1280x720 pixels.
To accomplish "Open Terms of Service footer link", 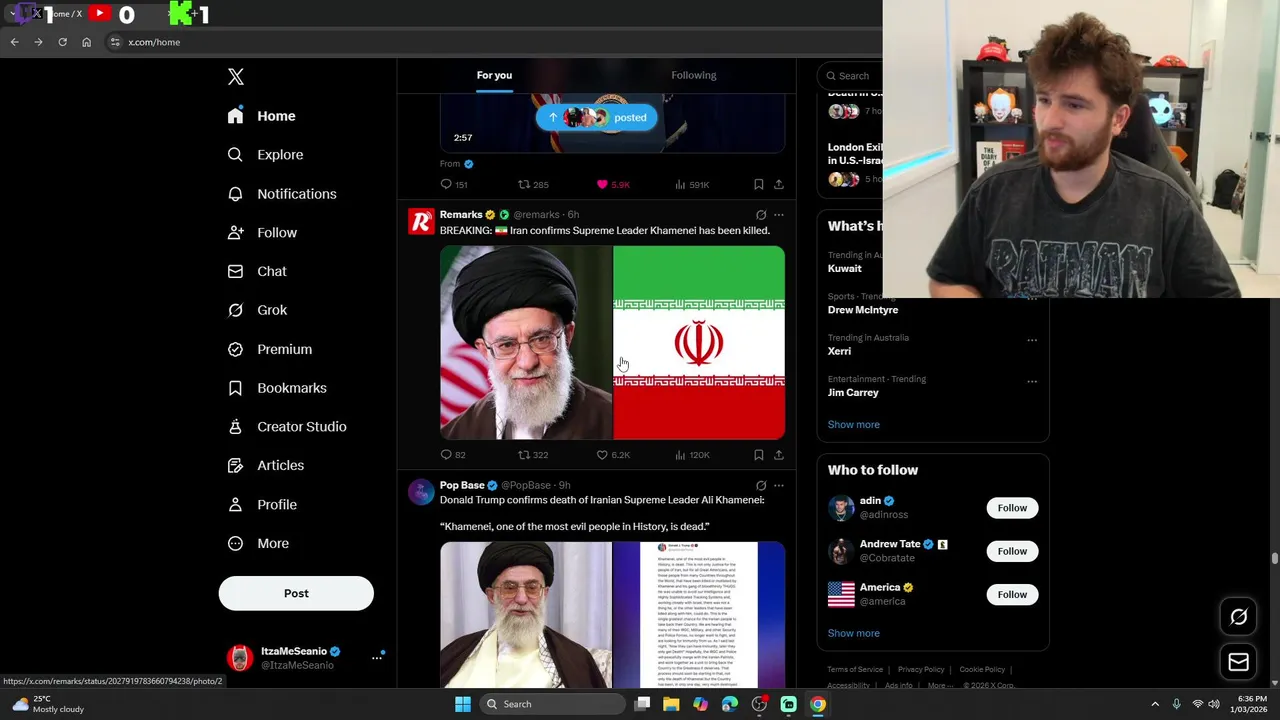I will [x=855, y=669].
